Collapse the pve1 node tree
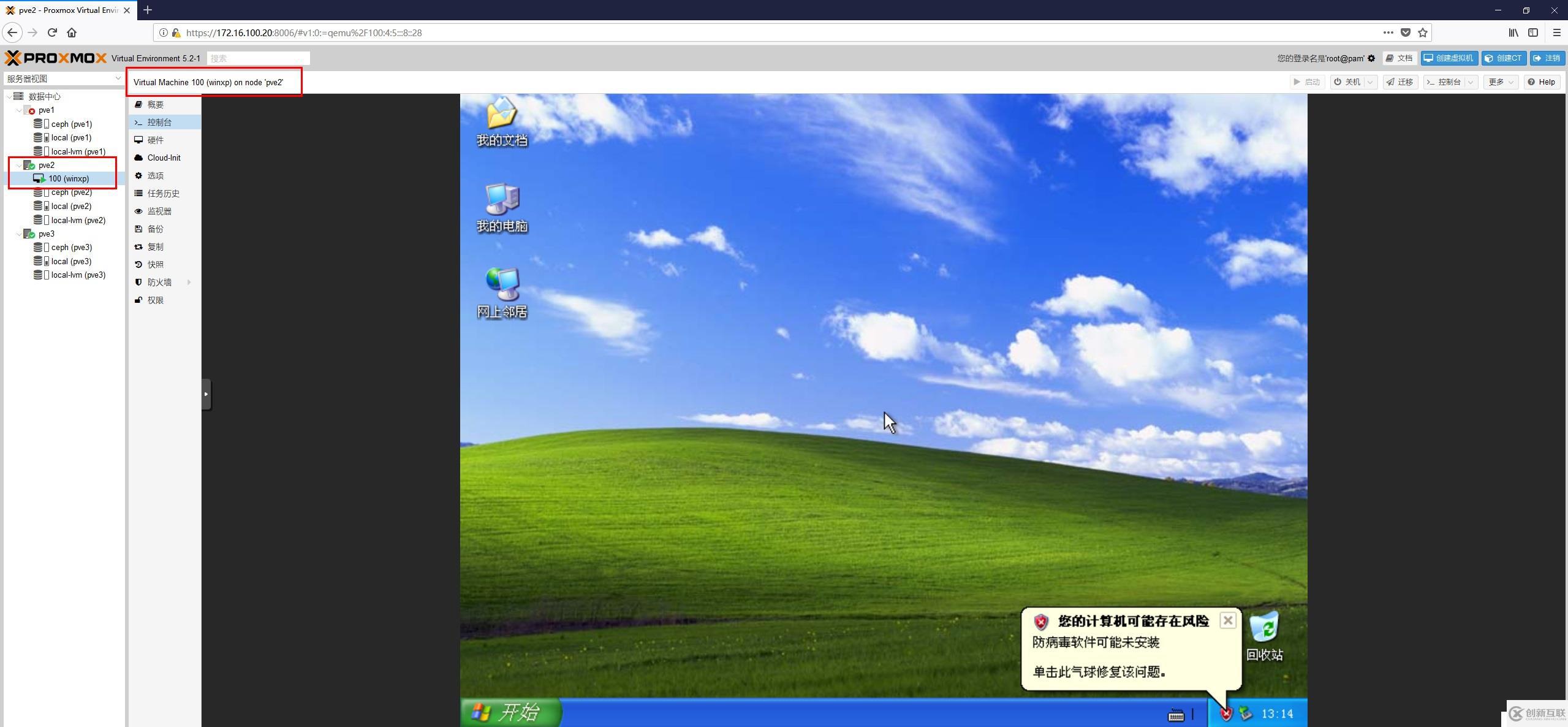Image resolution: width=1568 pixels, height=727 pixels. 19,110
